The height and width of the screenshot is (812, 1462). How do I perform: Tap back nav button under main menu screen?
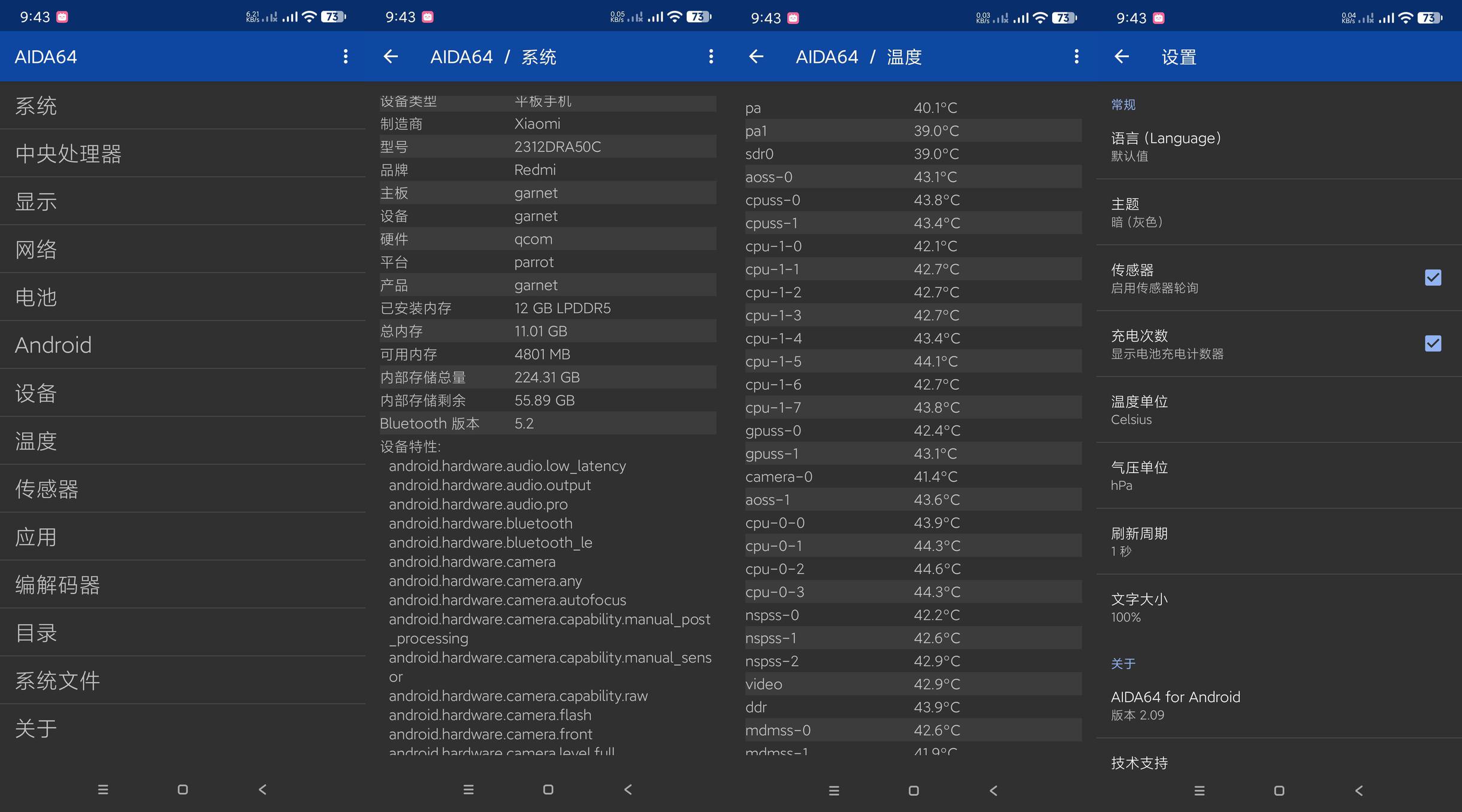tap(262, 790)
